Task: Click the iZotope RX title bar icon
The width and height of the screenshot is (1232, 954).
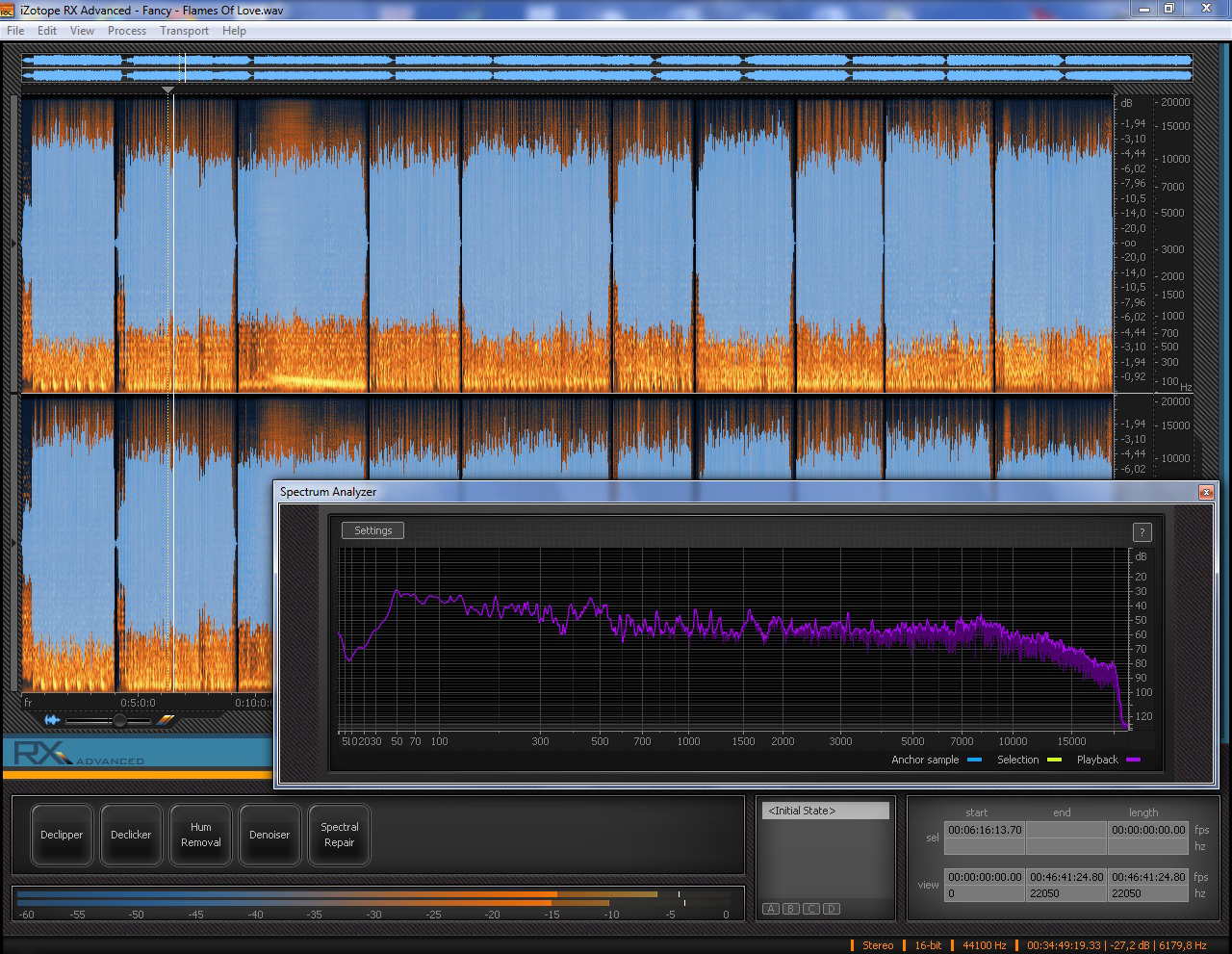Action: (8, 11)
